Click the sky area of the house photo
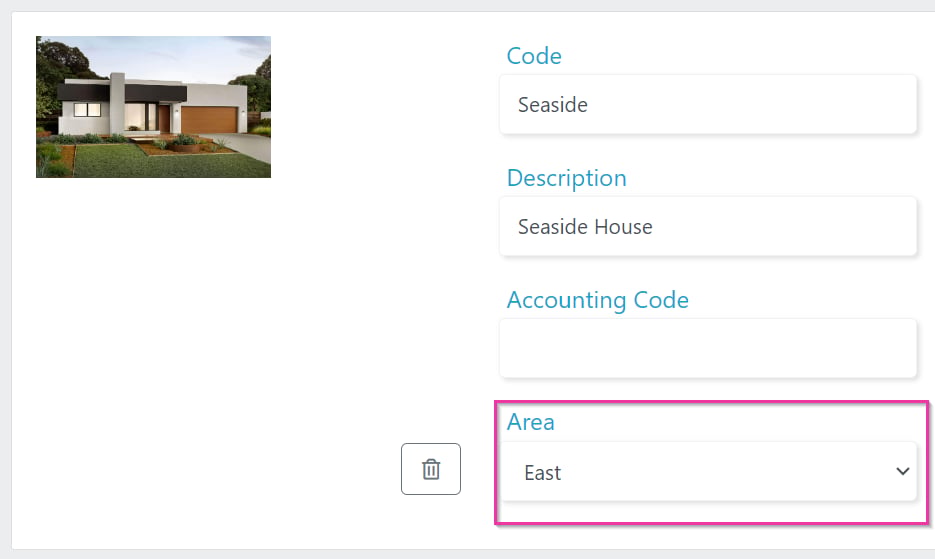 167,54
